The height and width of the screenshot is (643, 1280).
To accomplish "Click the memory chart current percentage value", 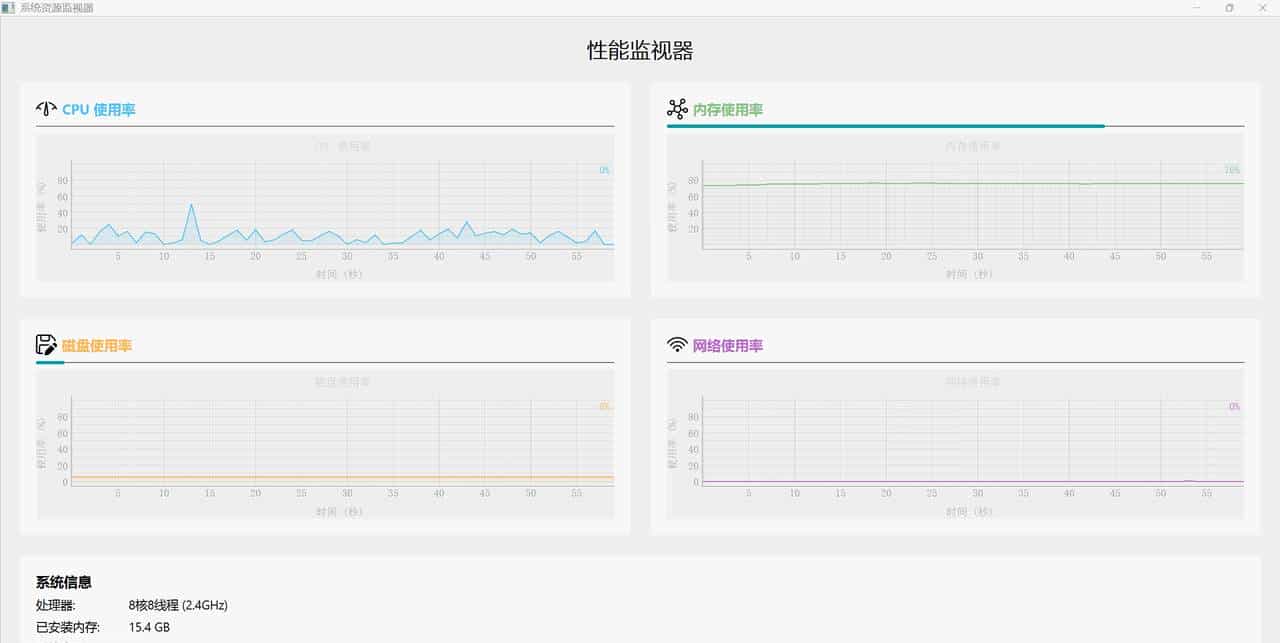I will pos(1232,170).
